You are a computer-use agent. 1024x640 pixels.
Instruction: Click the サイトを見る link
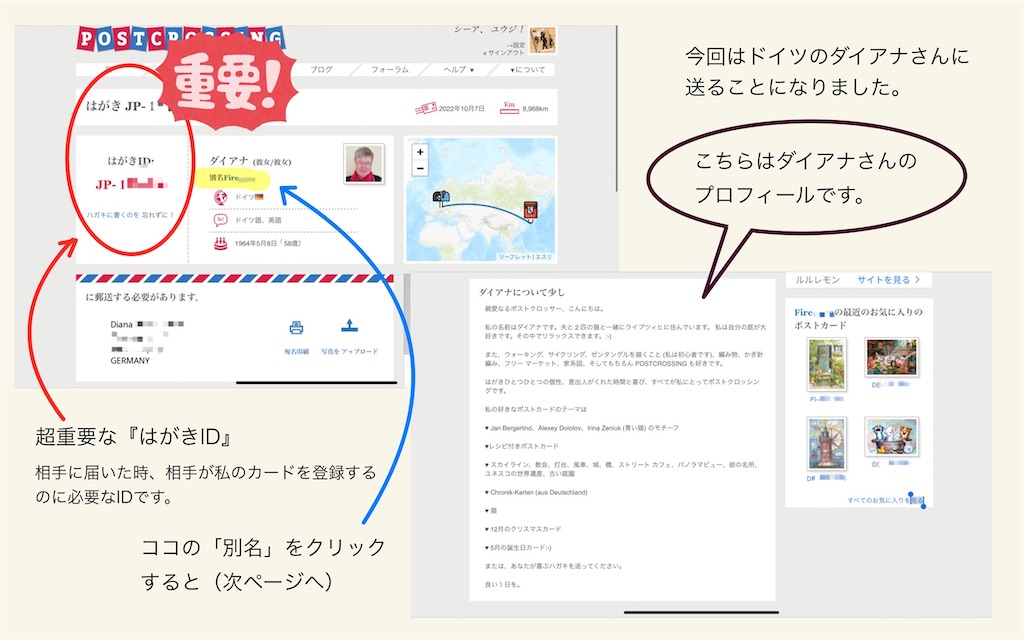click(885, 280)
